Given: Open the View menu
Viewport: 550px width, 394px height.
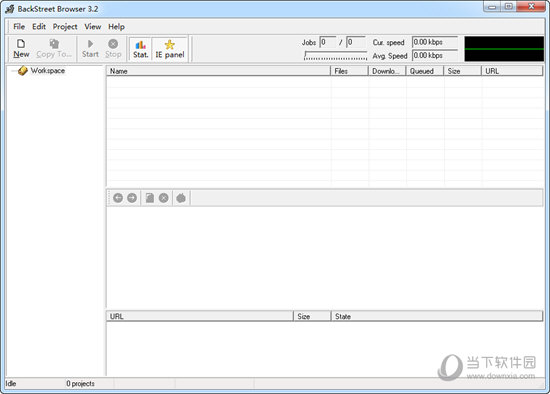Looking at the screenshot, I should click(93, 27).
